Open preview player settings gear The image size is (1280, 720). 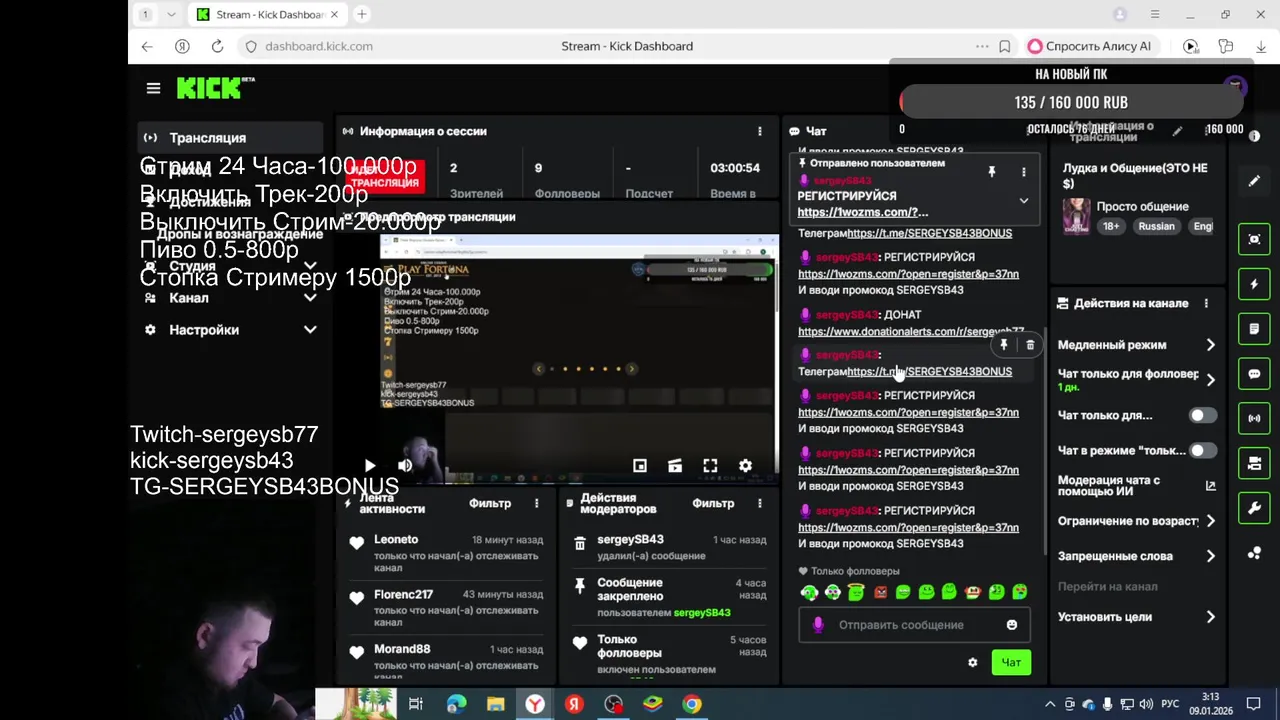click(x=745, y=466)
